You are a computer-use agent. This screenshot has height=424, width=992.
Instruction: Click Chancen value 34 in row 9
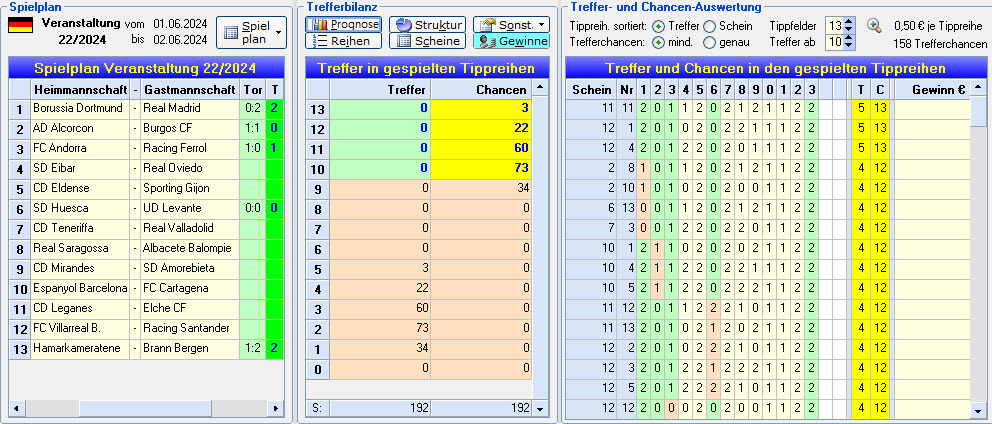click(x=481, y=188)
